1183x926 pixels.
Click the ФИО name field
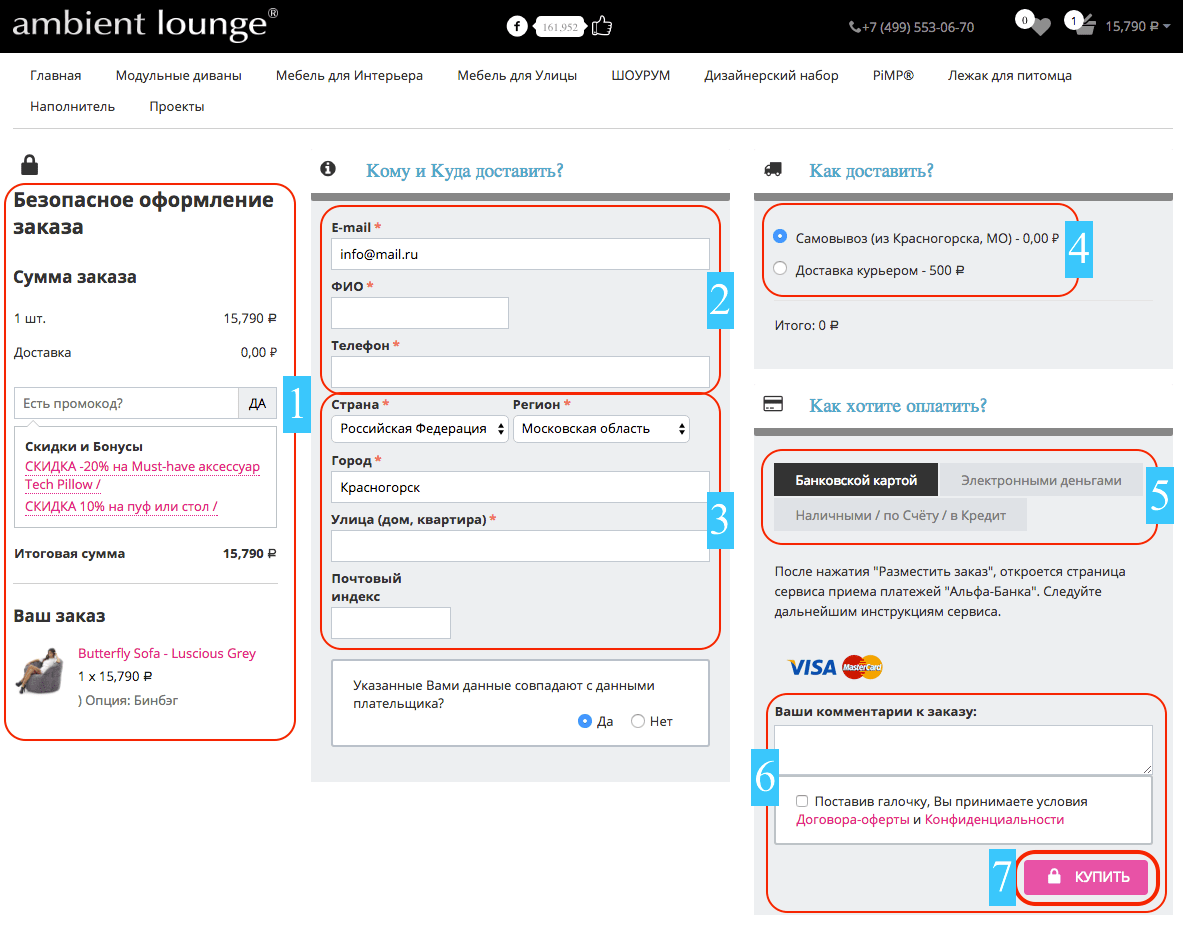419,312
